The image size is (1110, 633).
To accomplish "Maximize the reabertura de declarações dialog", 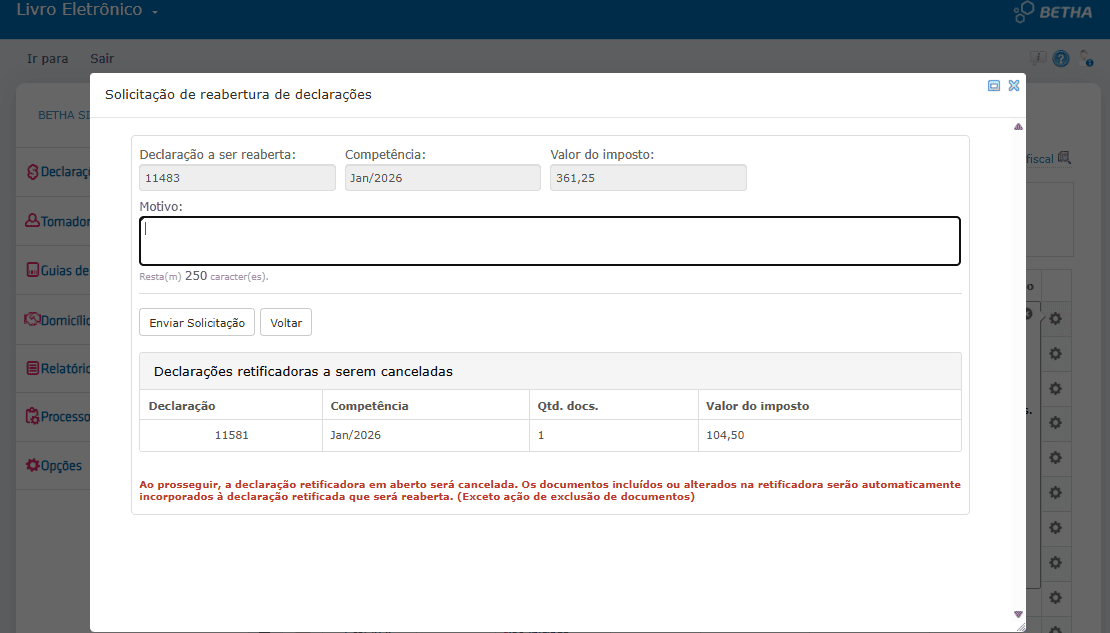I will (x=994, y=86).
